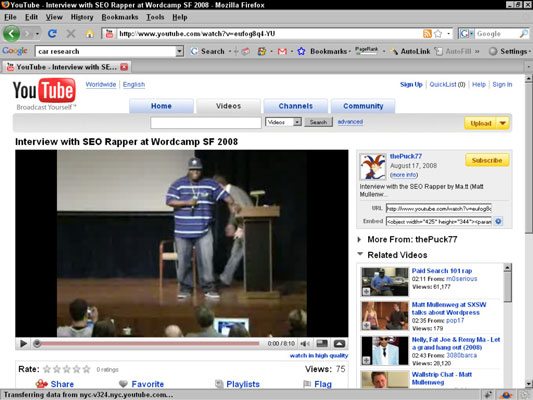Click the Share icon below the video
533x400 pixels.
pos(41,384)
